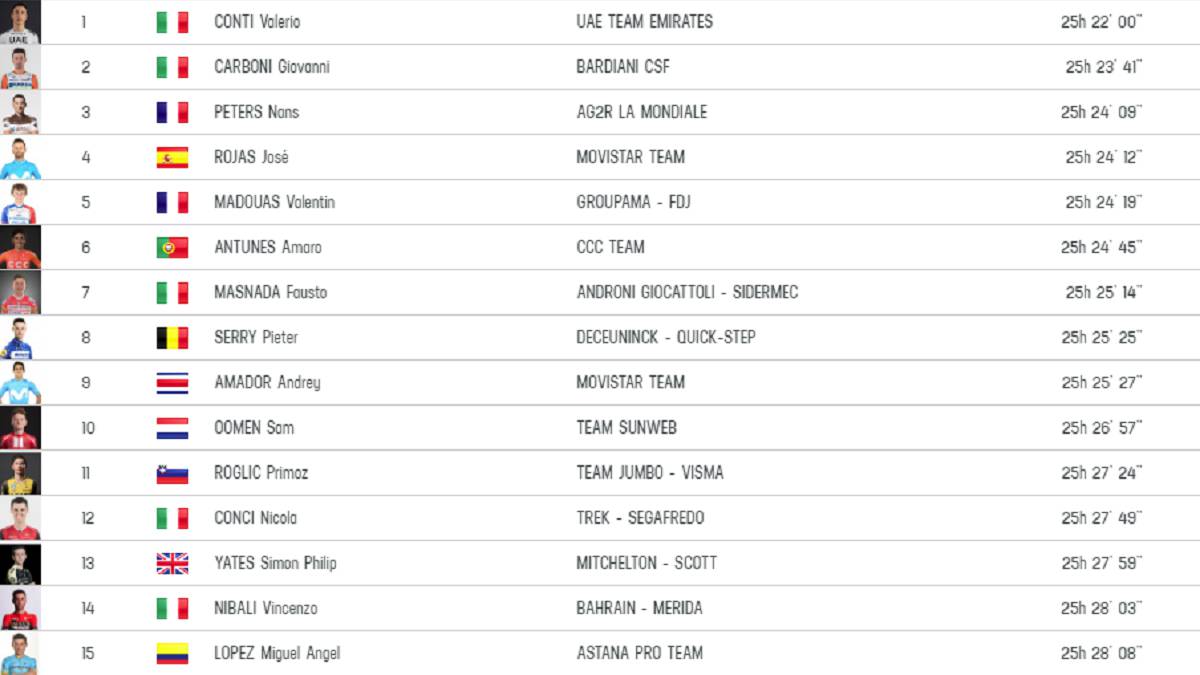The image size is (1200, 675).
Task: Select rank number 15 in LOPEZ row
Action: (x=88, y=653)
